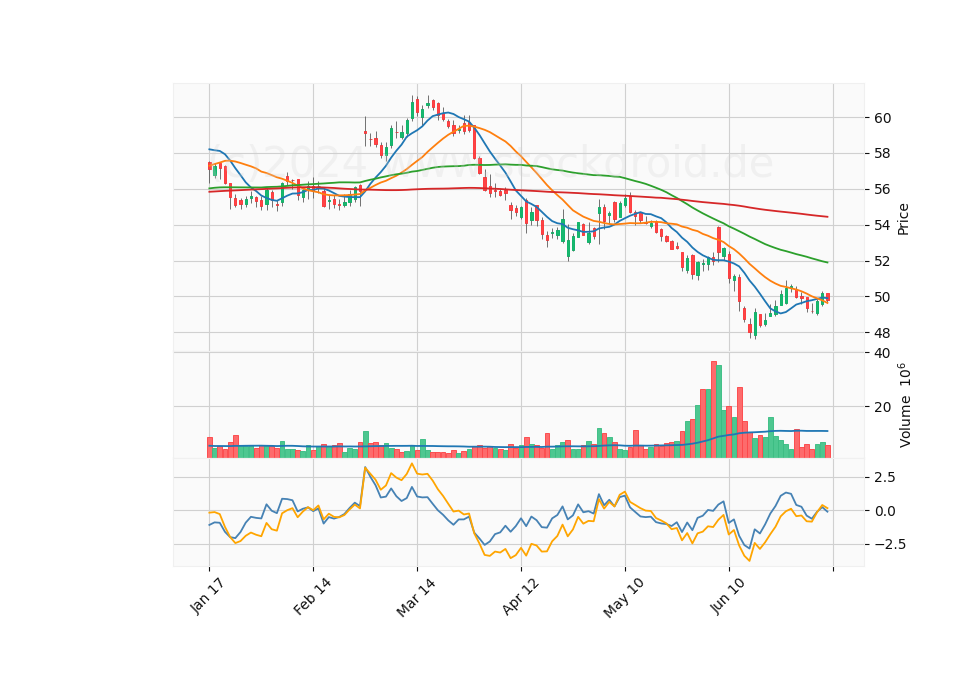The image size is (960, 690).
Task: Click the lowest candlestick near 48
Action: [755, 324]
